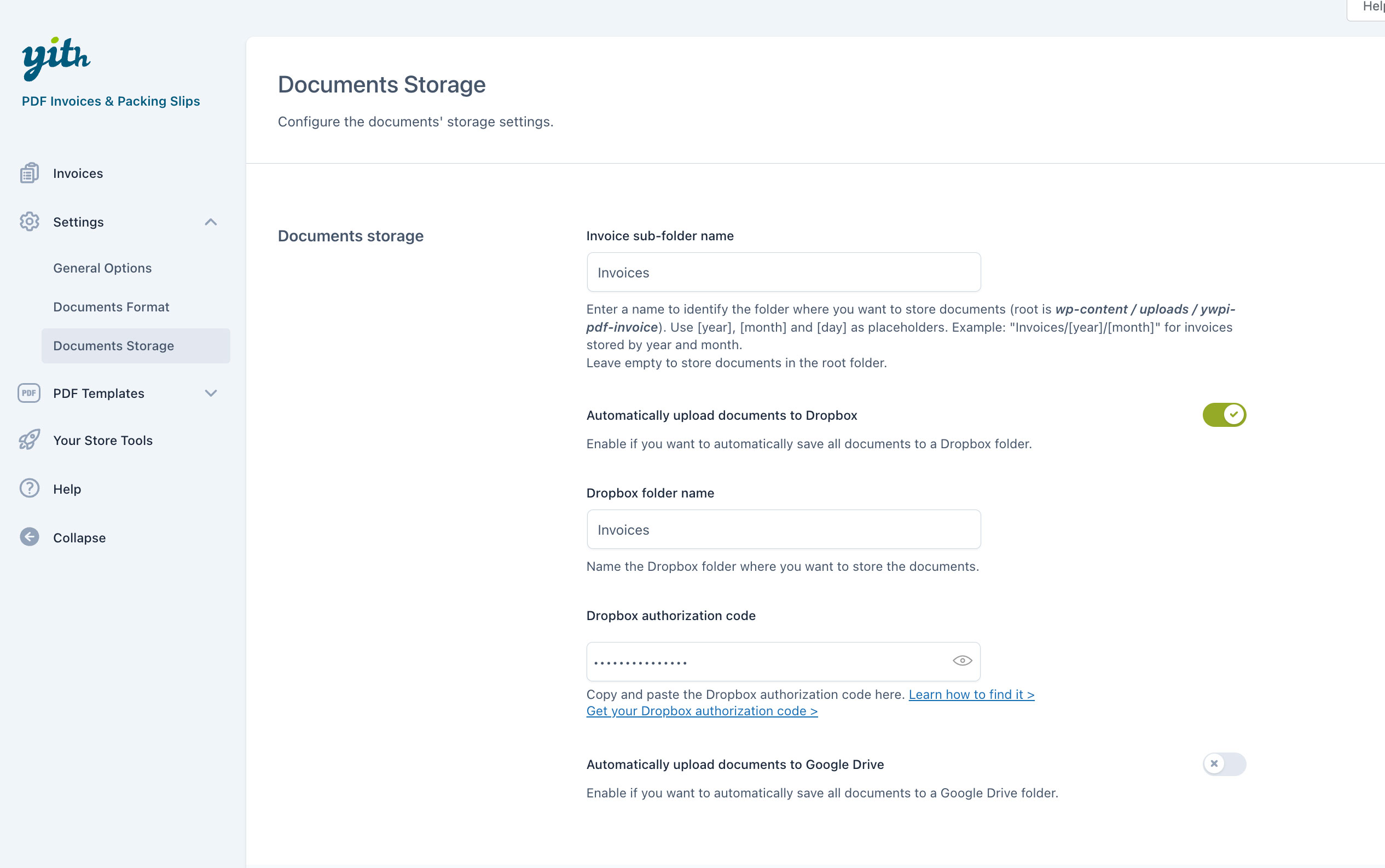
Task: Enable automatic upload to Google Drive
Action: (1224, 764)
